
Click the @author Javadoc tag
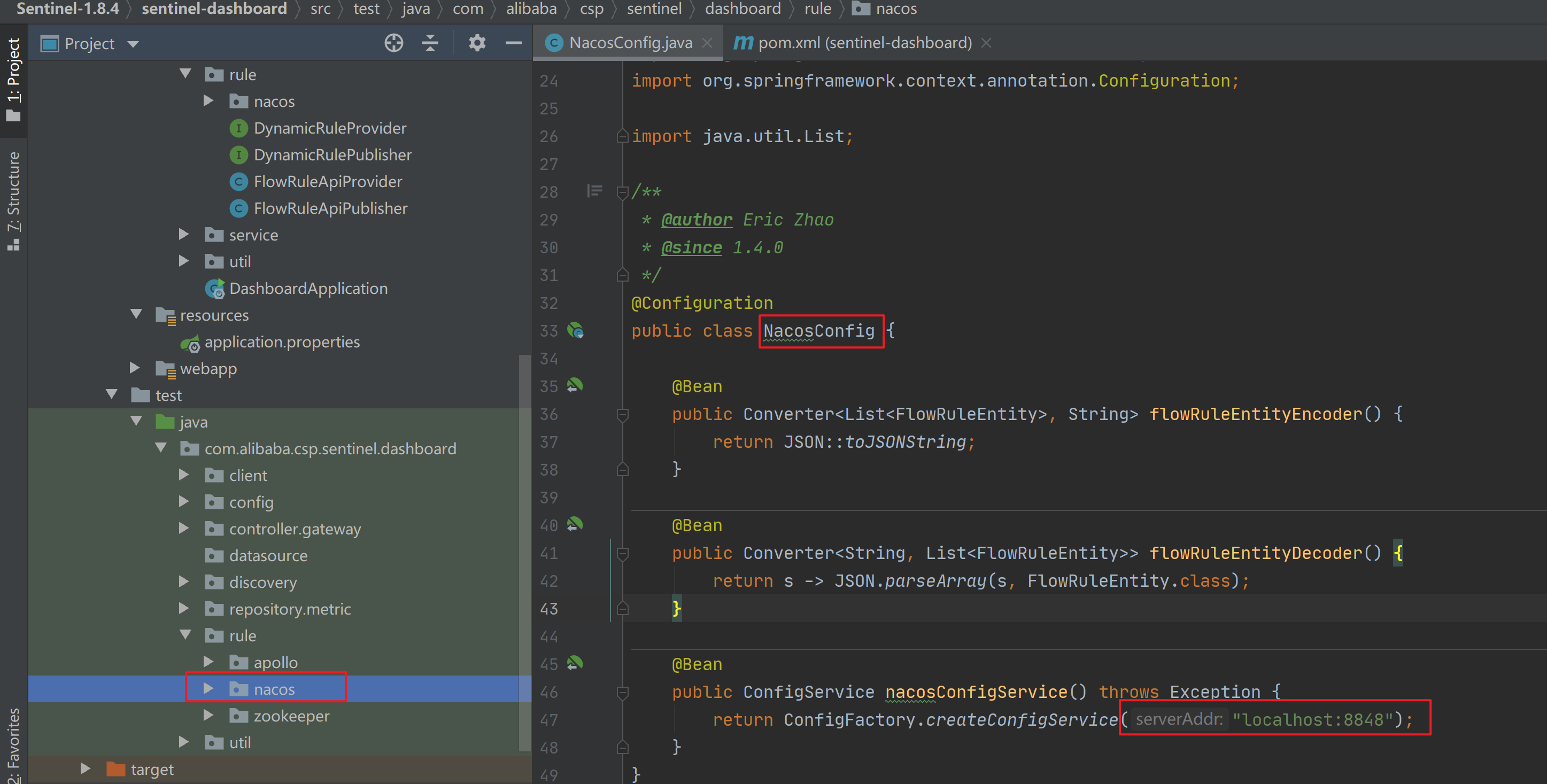697,220
